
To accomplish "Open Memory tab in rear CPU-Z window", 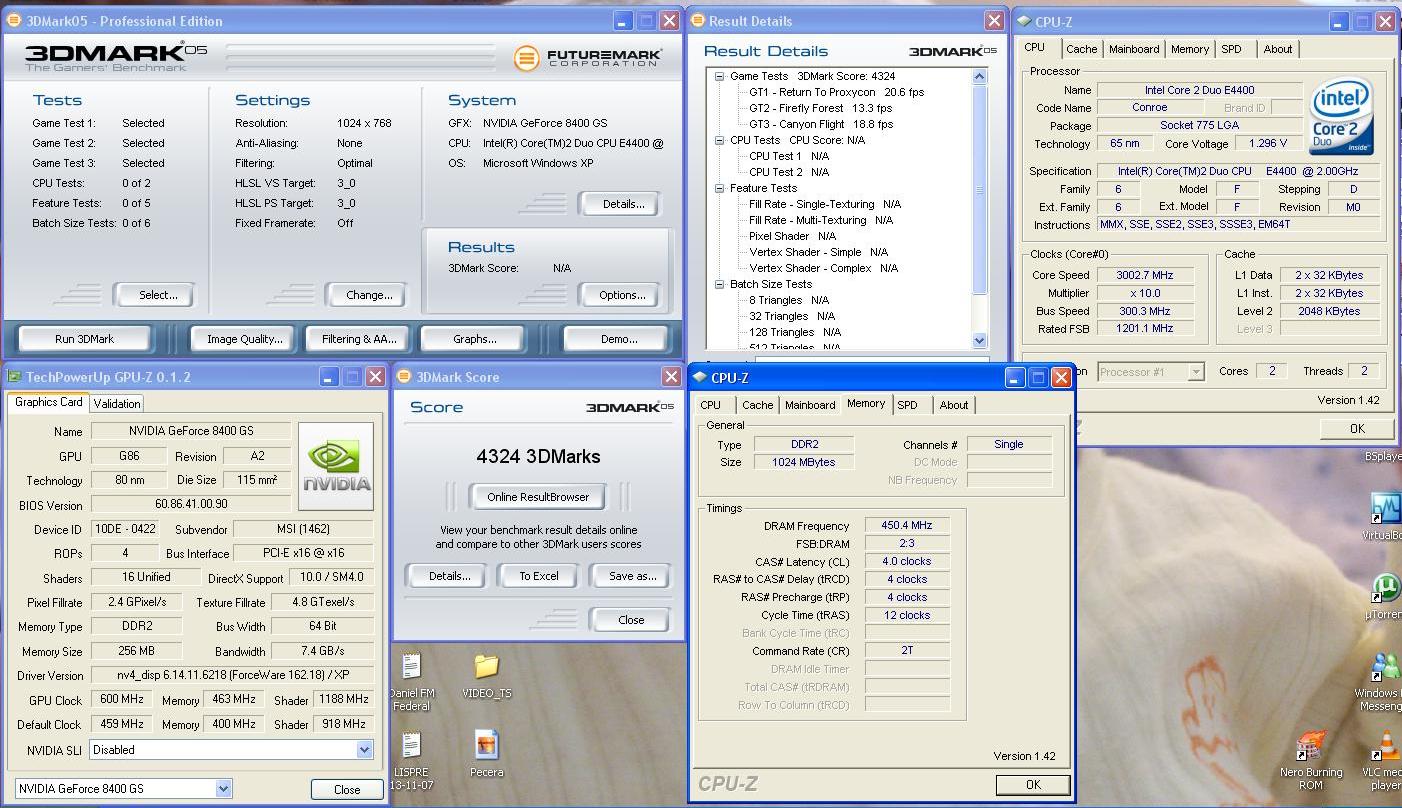I will [1189, 49].
